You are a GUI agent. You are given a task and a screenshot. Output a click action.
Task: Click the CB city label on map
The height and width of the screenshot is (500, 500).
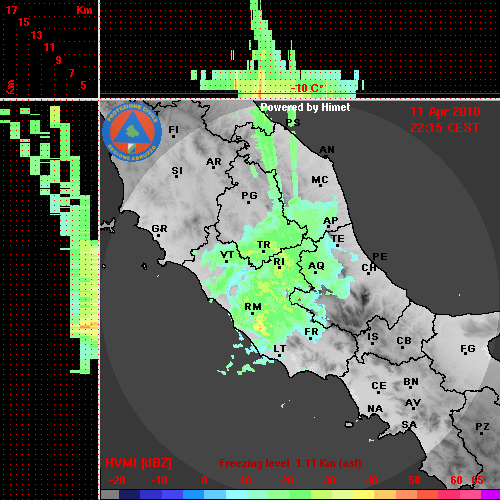pos(404,341)
